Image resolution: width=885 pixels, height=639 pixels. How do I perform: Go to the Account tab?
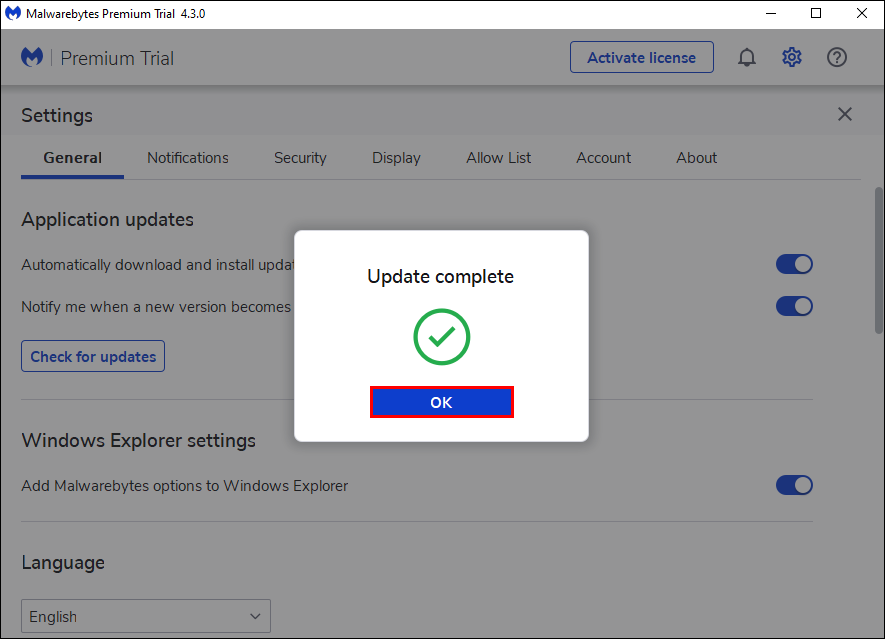tap(603, 158)
